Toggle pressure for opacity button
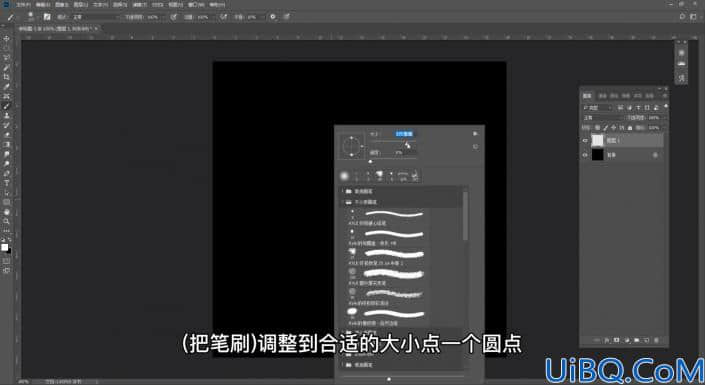 [174, 17]
